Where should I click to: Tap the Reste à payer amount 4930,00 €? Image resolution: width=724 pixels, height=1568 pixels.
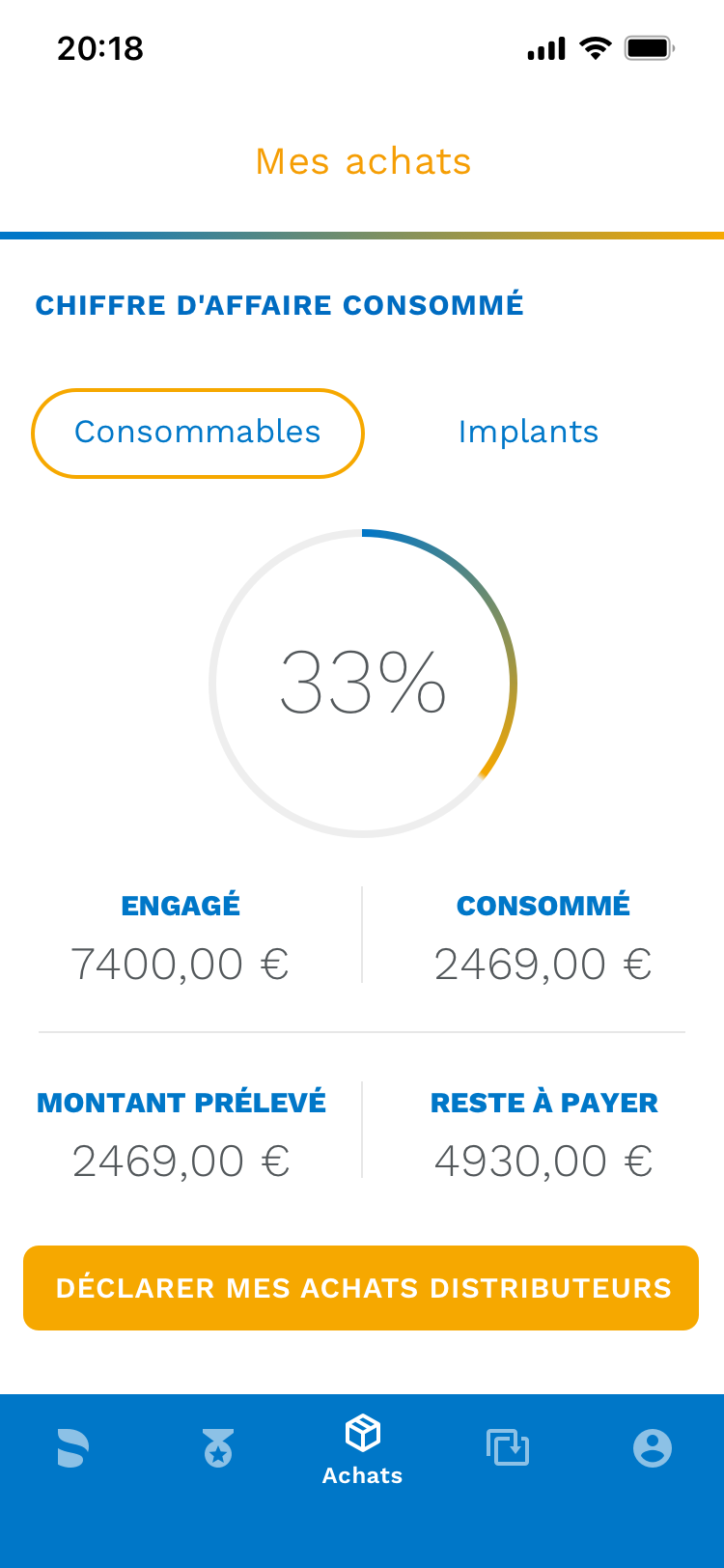click(543, 1162)
